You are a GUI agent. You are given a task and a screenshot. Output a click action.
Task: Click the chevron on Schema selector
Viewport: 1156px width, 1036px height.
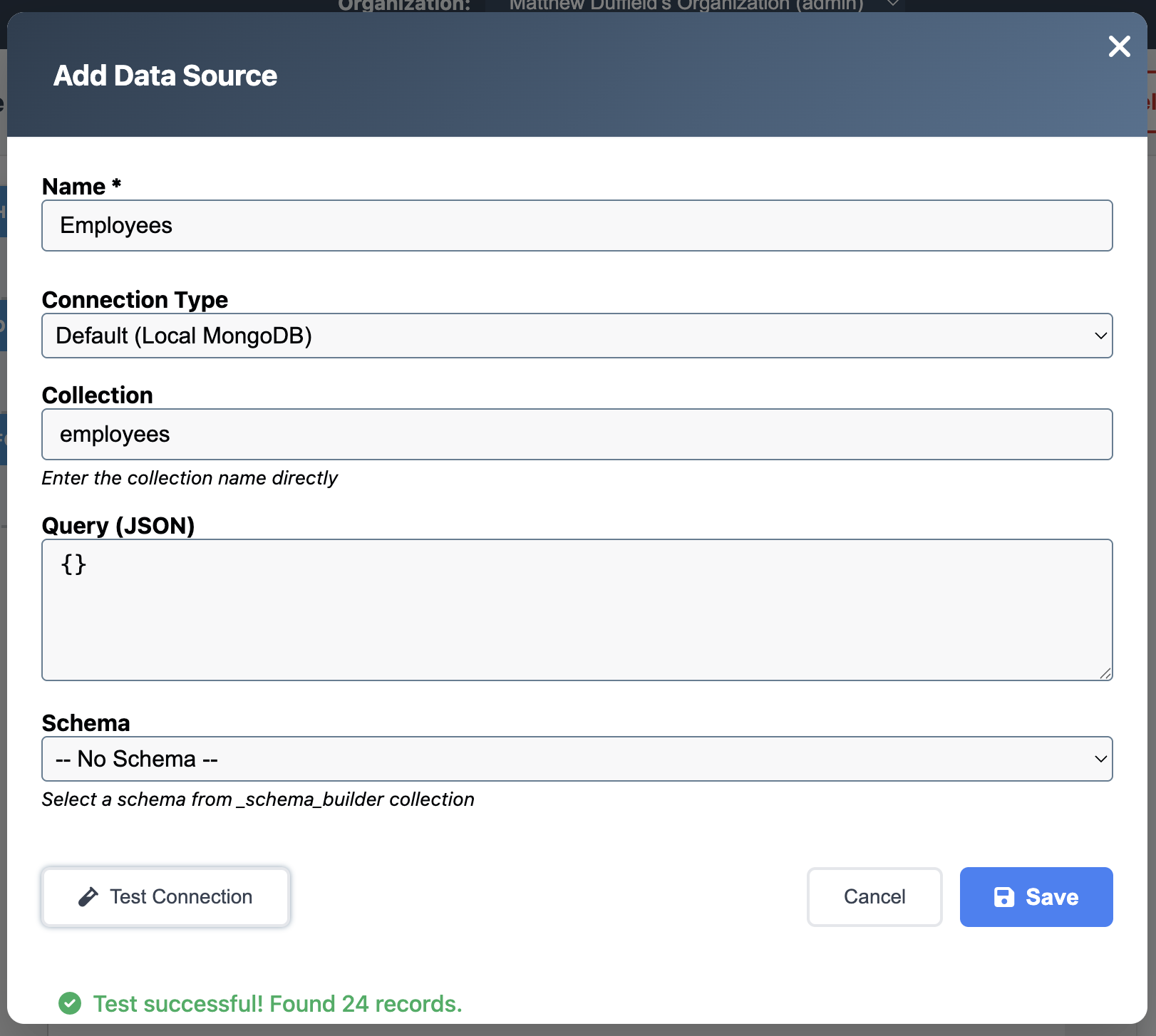(1100, 759)
